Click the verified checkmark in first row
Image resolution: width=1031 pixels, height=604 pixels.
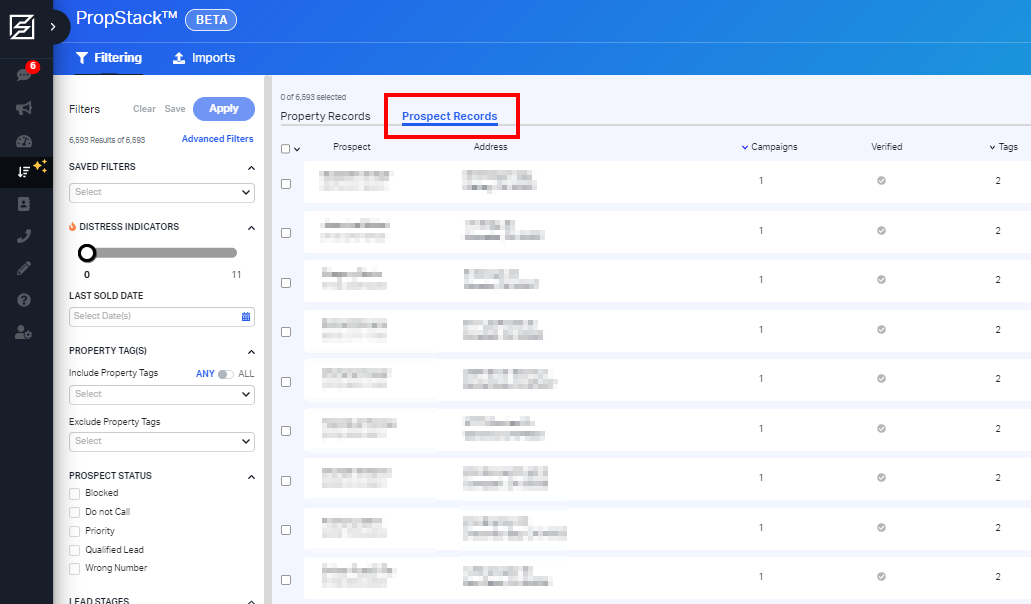[x=881, y=181]
